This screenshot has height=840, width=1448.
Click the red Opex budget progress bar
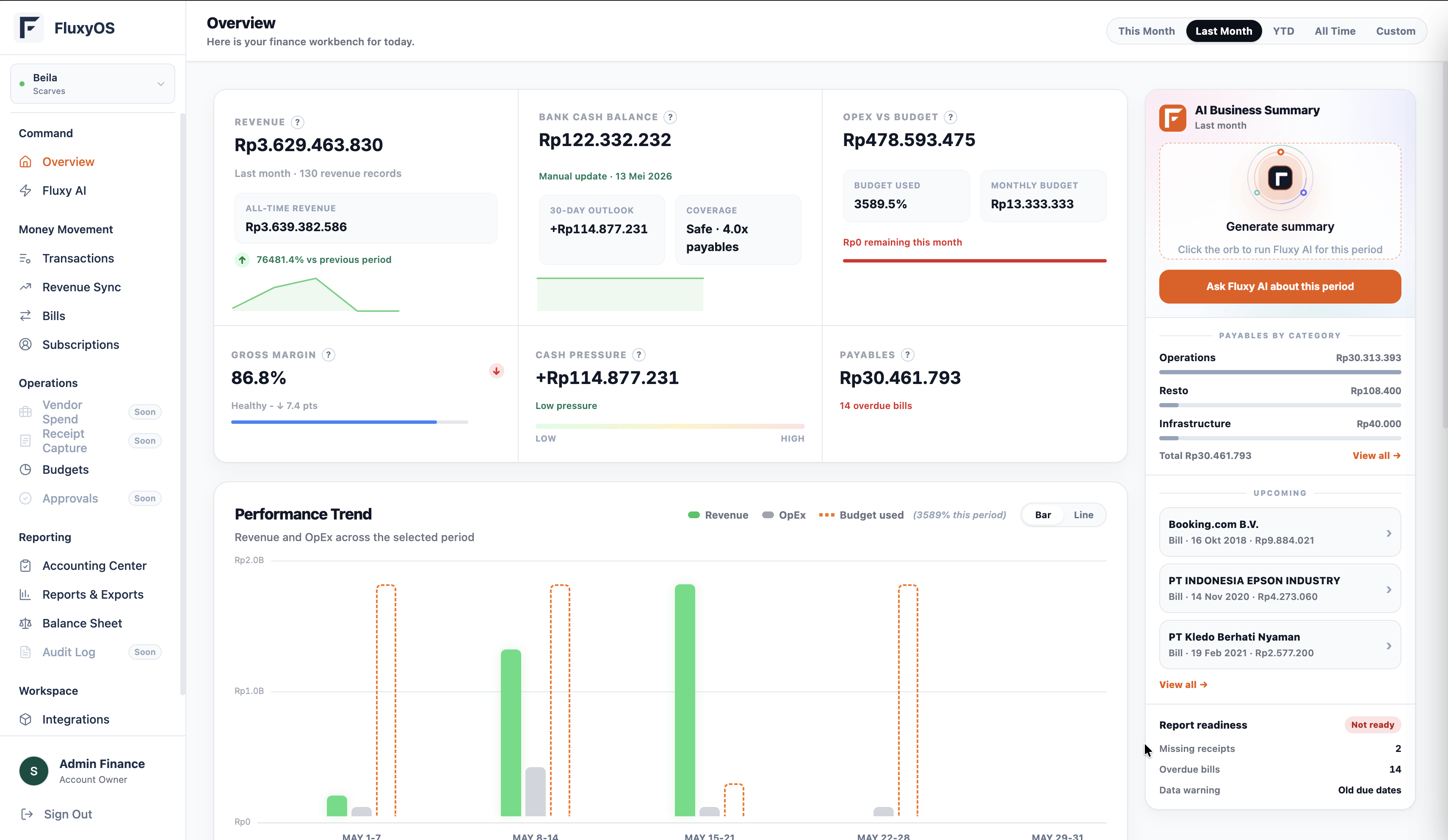coord(974,261)
